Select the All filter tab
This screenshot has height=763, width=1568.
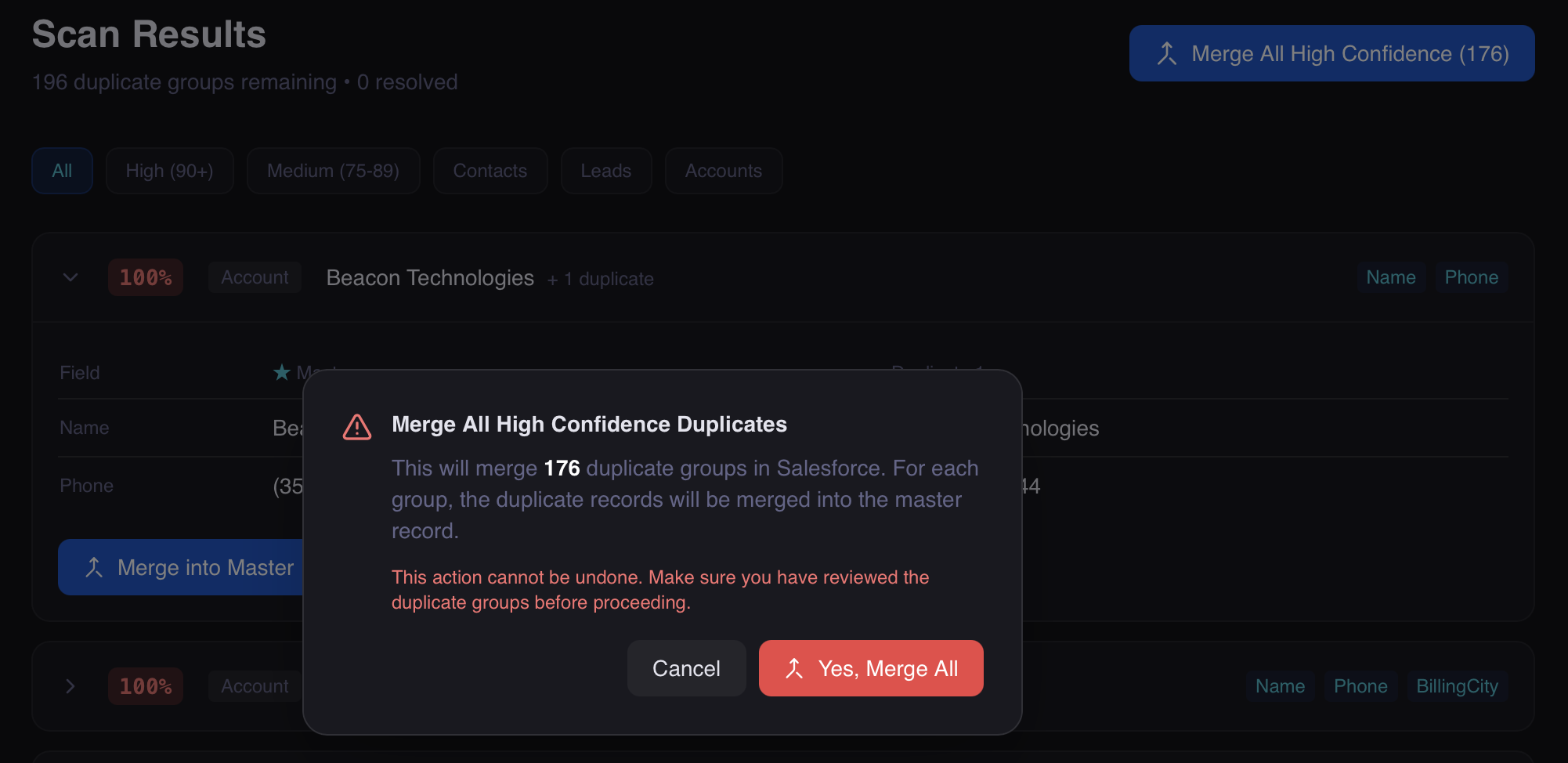(x=62, y=171)
